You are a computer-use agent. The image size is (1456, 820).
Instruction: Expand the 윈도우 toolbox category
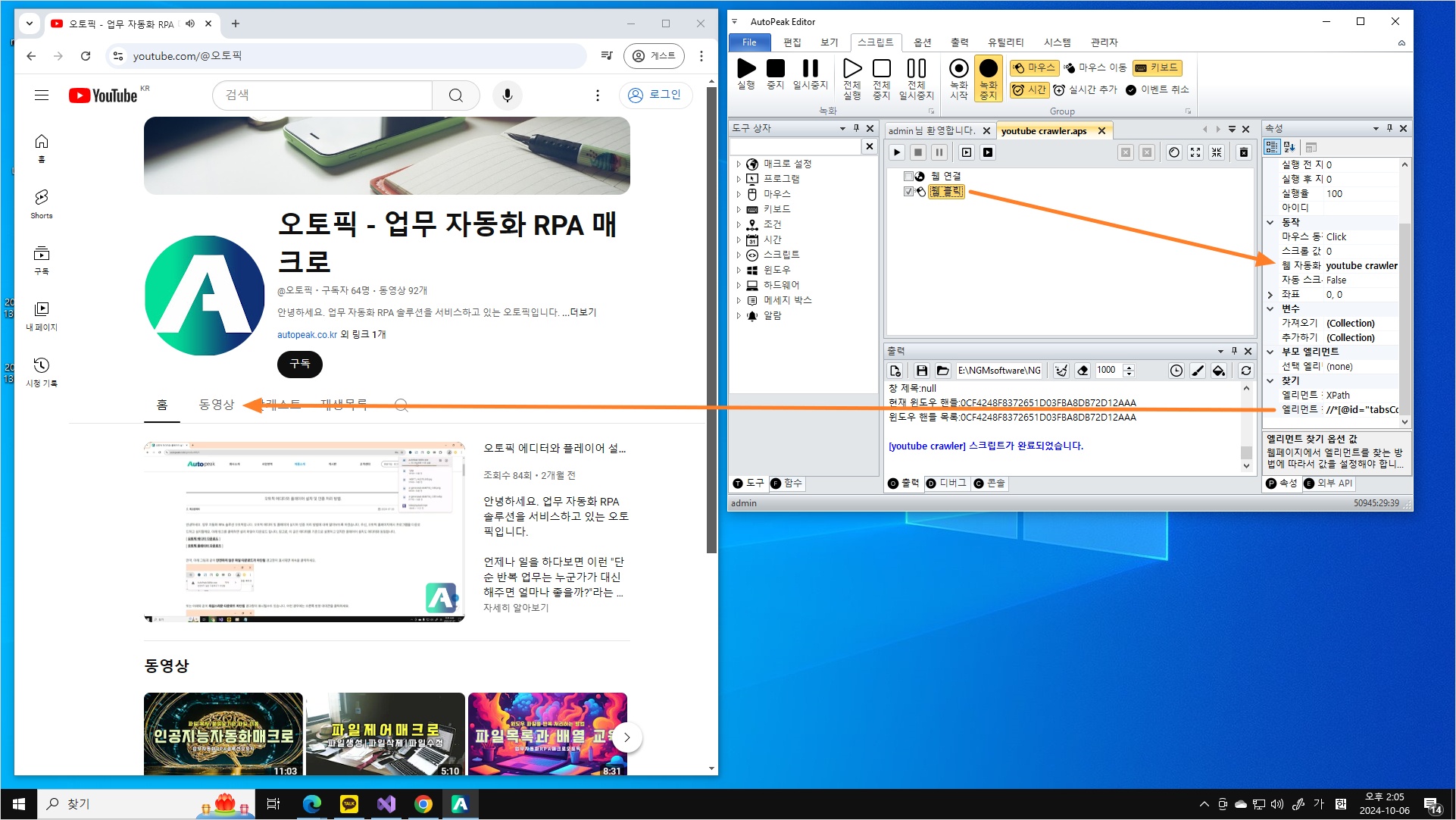click(x=739, y=271)
